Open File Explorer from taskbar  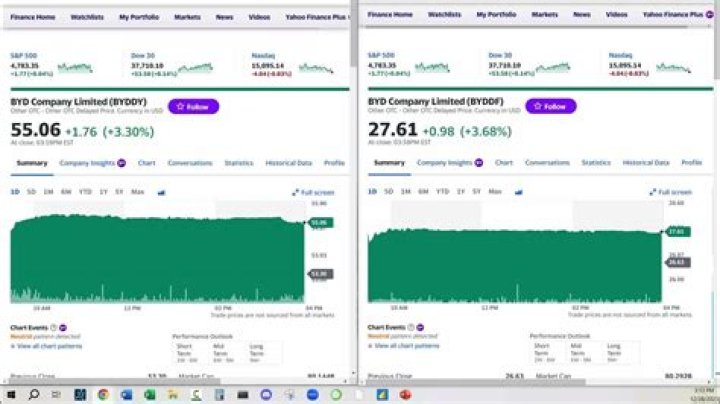pos(173,394)
